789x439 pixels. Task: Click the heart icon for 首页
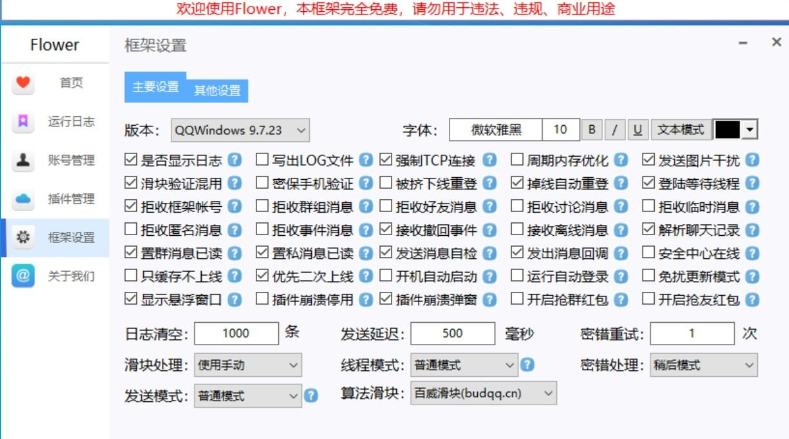click(23, 83)
